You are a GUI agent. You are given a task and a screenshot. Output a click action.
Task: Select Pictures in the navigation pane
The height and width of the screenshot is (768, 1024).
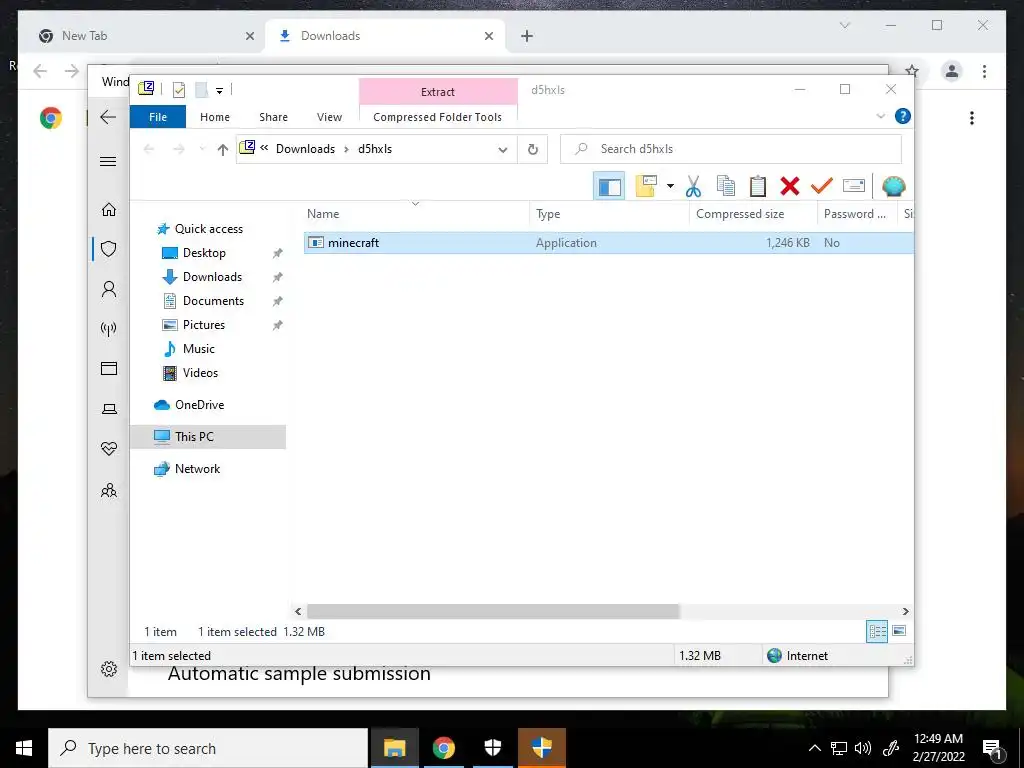click(204, 325)
